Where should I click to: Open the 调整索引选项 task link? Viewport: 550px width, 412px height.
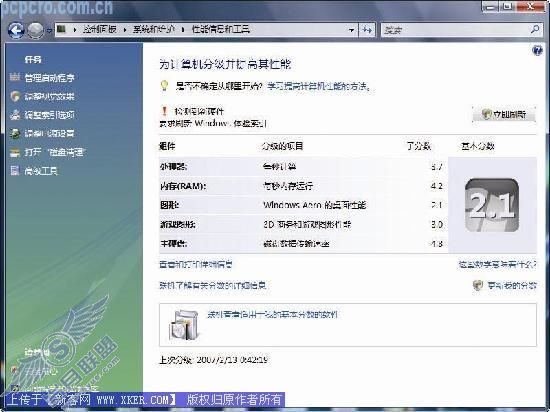[x=49, y=115]
